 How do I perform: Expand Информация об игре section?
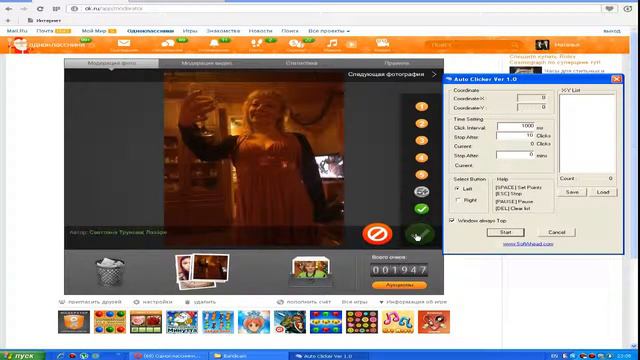(413, 302)
